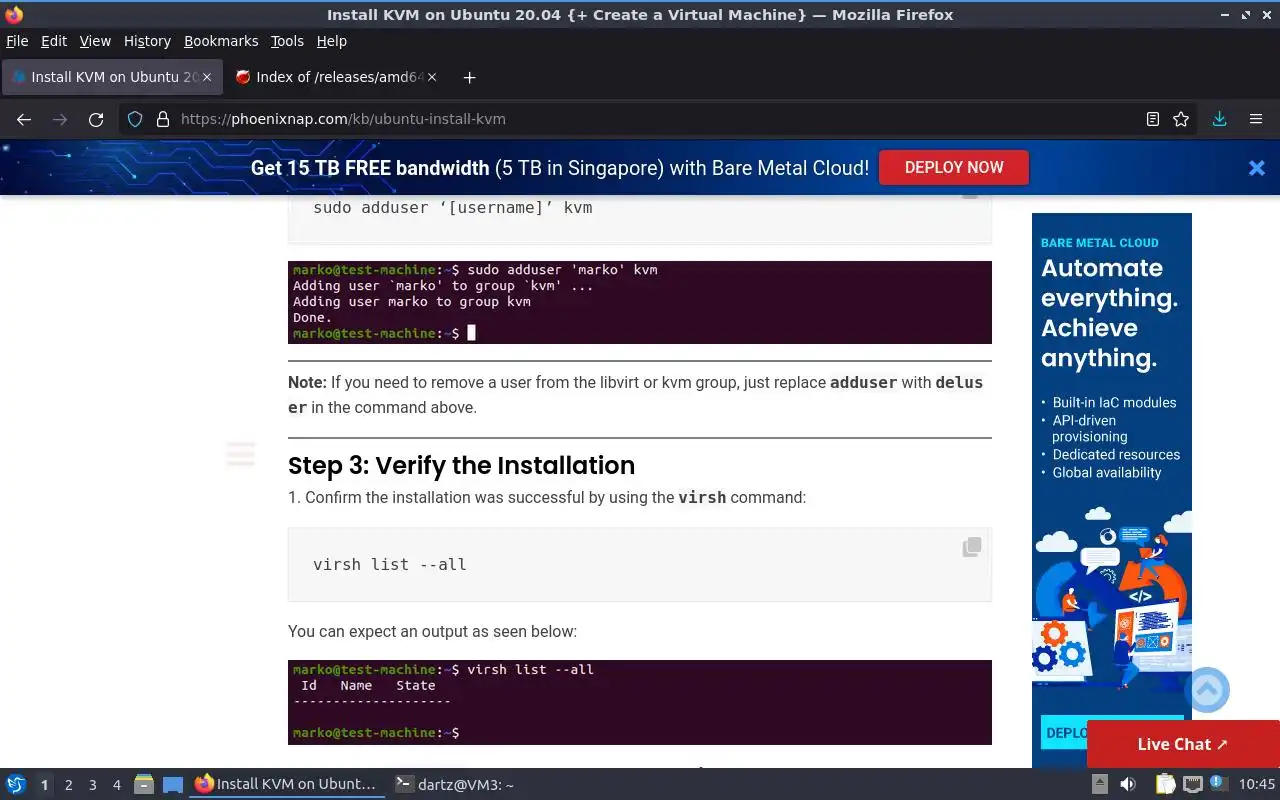The width and height of the screenshot is (1280, 800).
Task: Switch to Index of /releases/amd64 tab
Action: coord(337,77)
